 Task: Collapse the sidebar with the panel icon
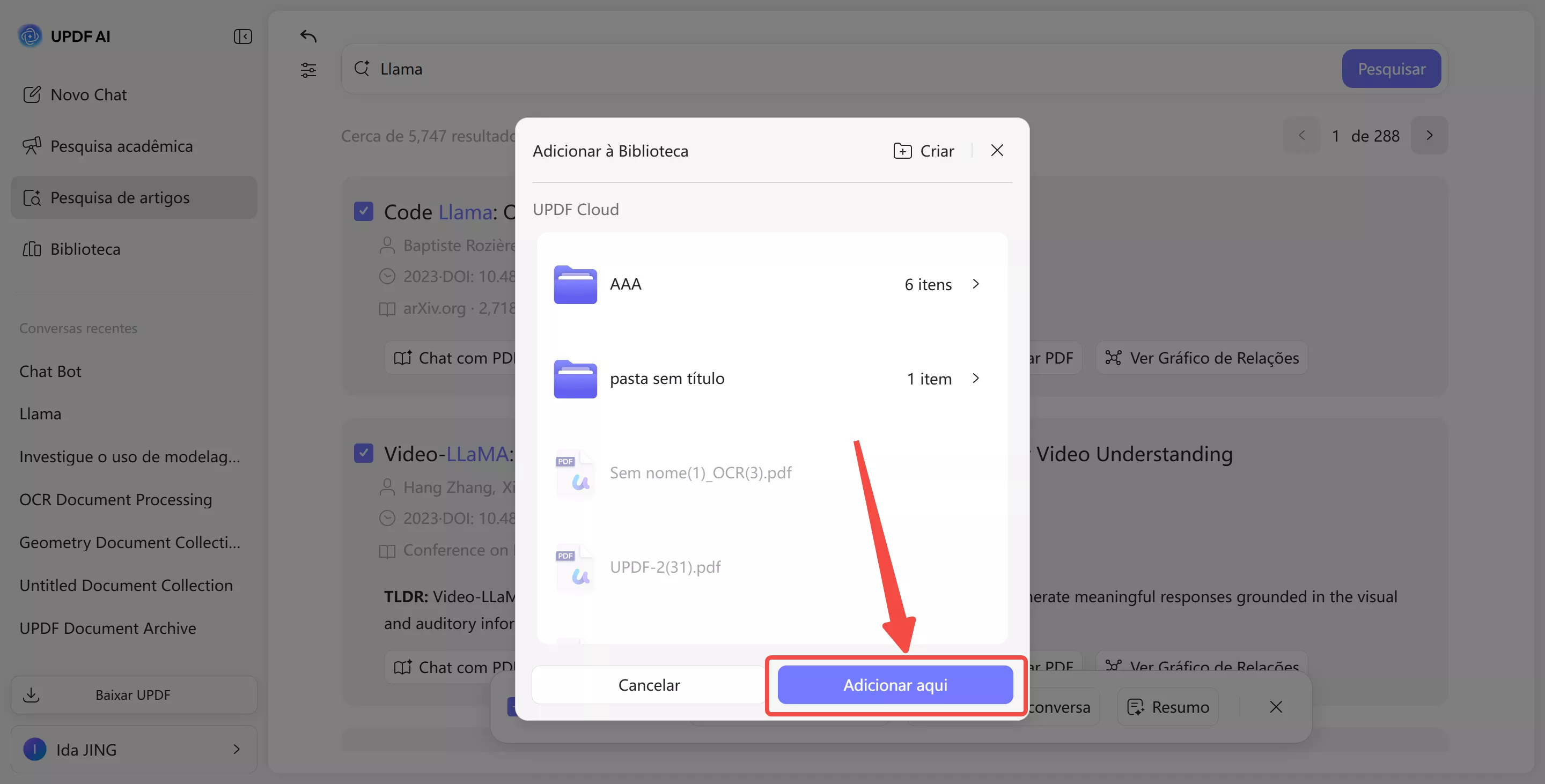[242, 36]
